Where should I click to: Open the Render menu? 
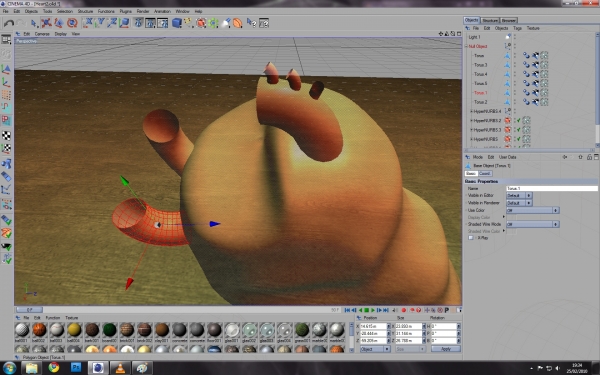tap(143, 11)
